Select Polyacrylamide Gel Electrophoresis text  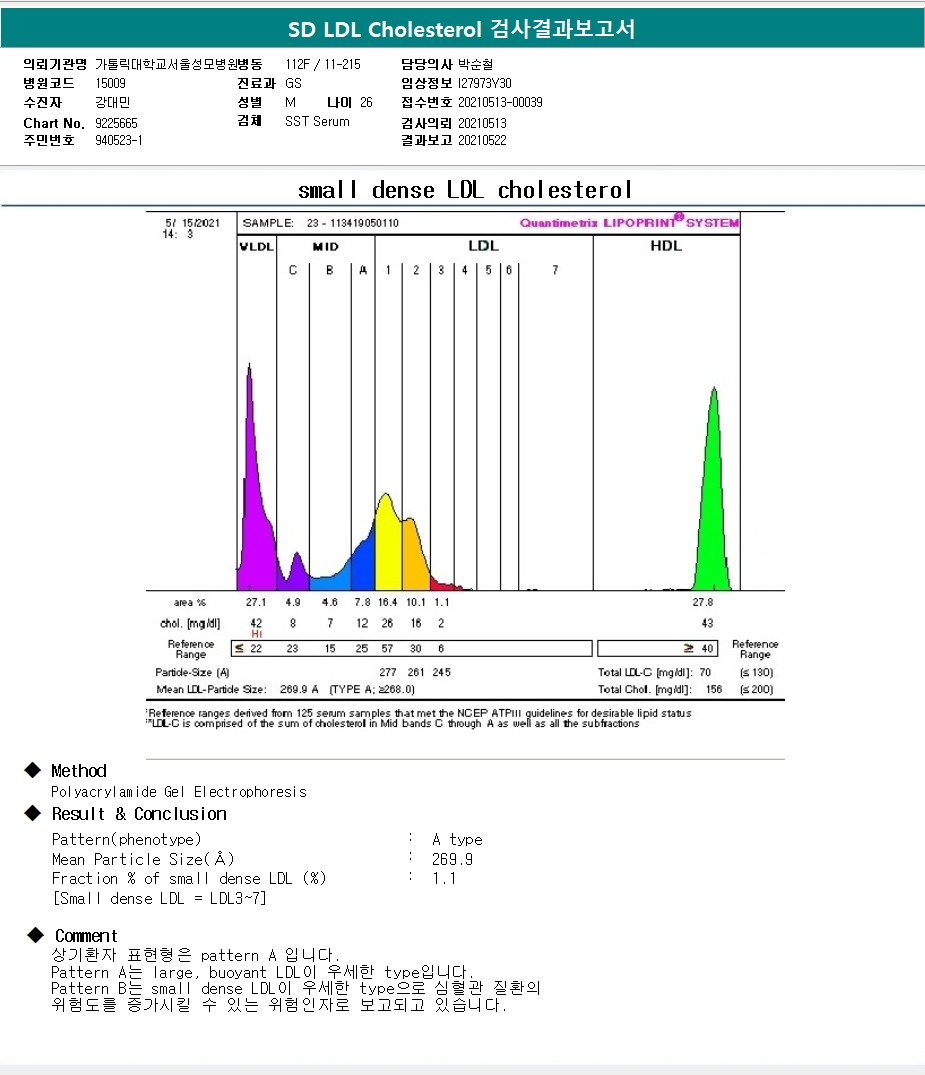179,793
